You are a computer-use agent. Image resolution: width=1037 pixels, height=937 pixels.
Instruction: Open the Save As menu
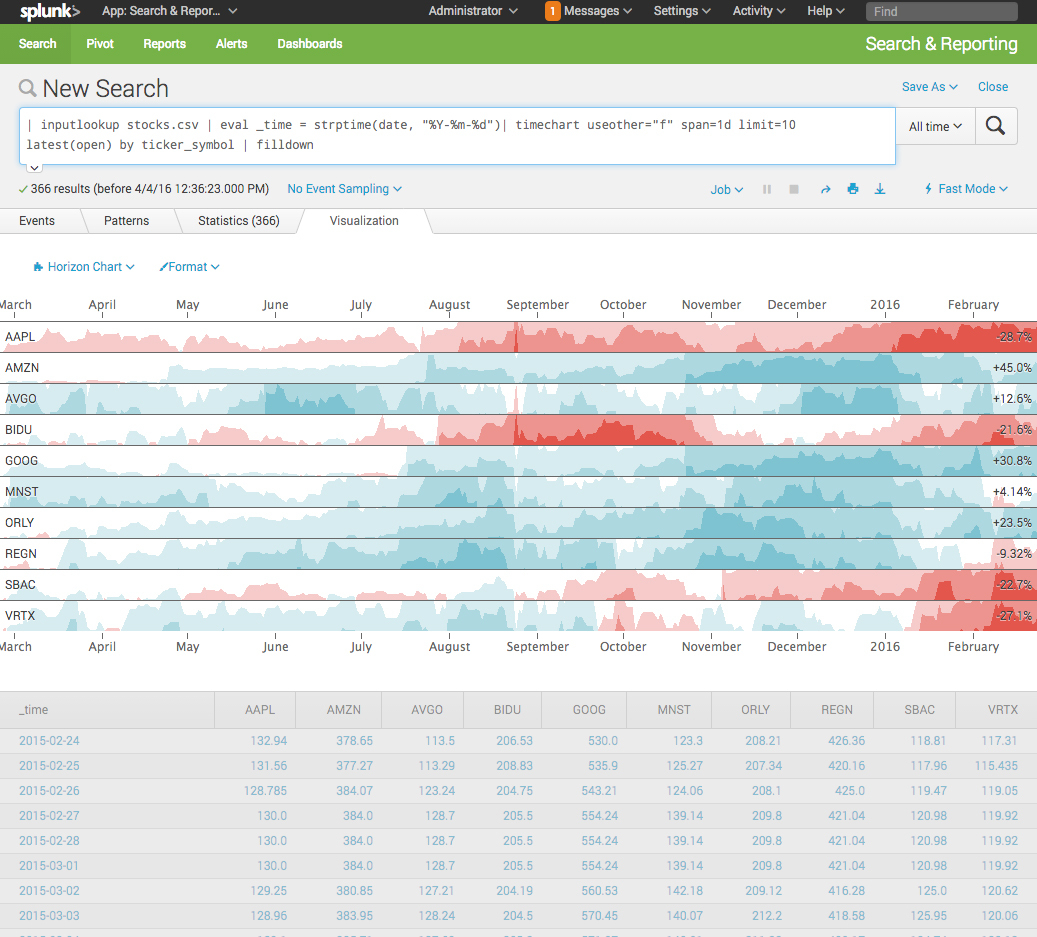(x=929, y=87)
